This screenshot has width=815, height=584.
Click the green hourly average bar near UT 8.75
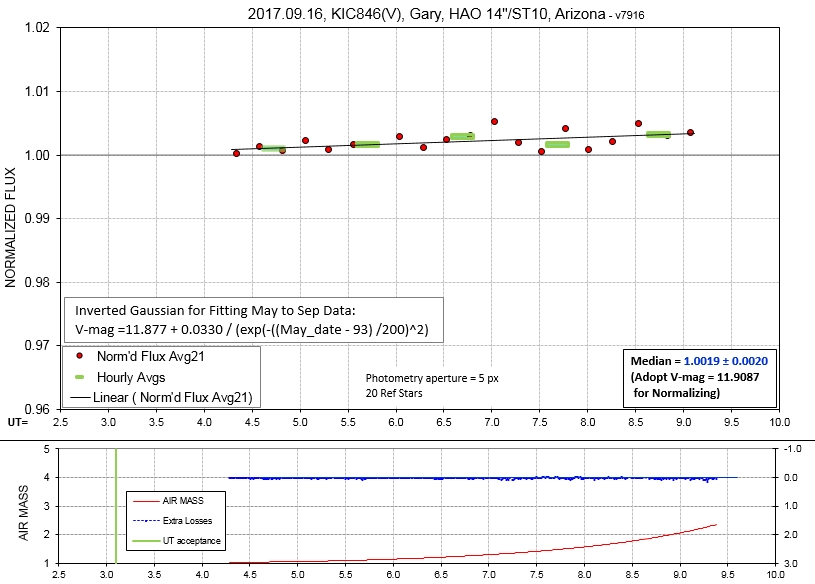point(659,135)
